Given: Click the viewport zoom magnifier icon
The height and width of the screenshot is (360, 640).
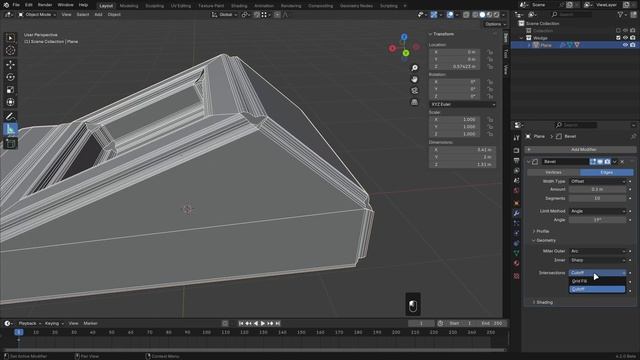Looking at the screenshot, I should pos(414,68).
